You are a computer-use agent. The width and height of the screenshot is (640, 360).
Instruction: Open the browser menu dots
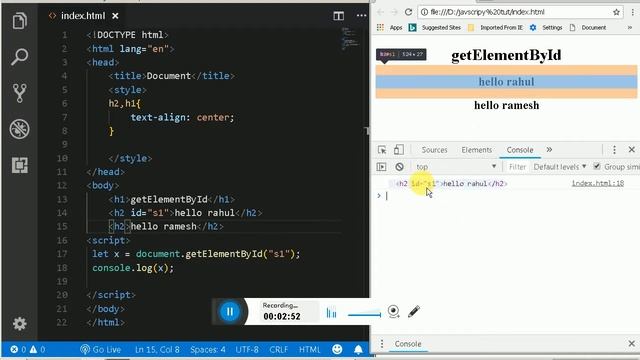(633, 12)
